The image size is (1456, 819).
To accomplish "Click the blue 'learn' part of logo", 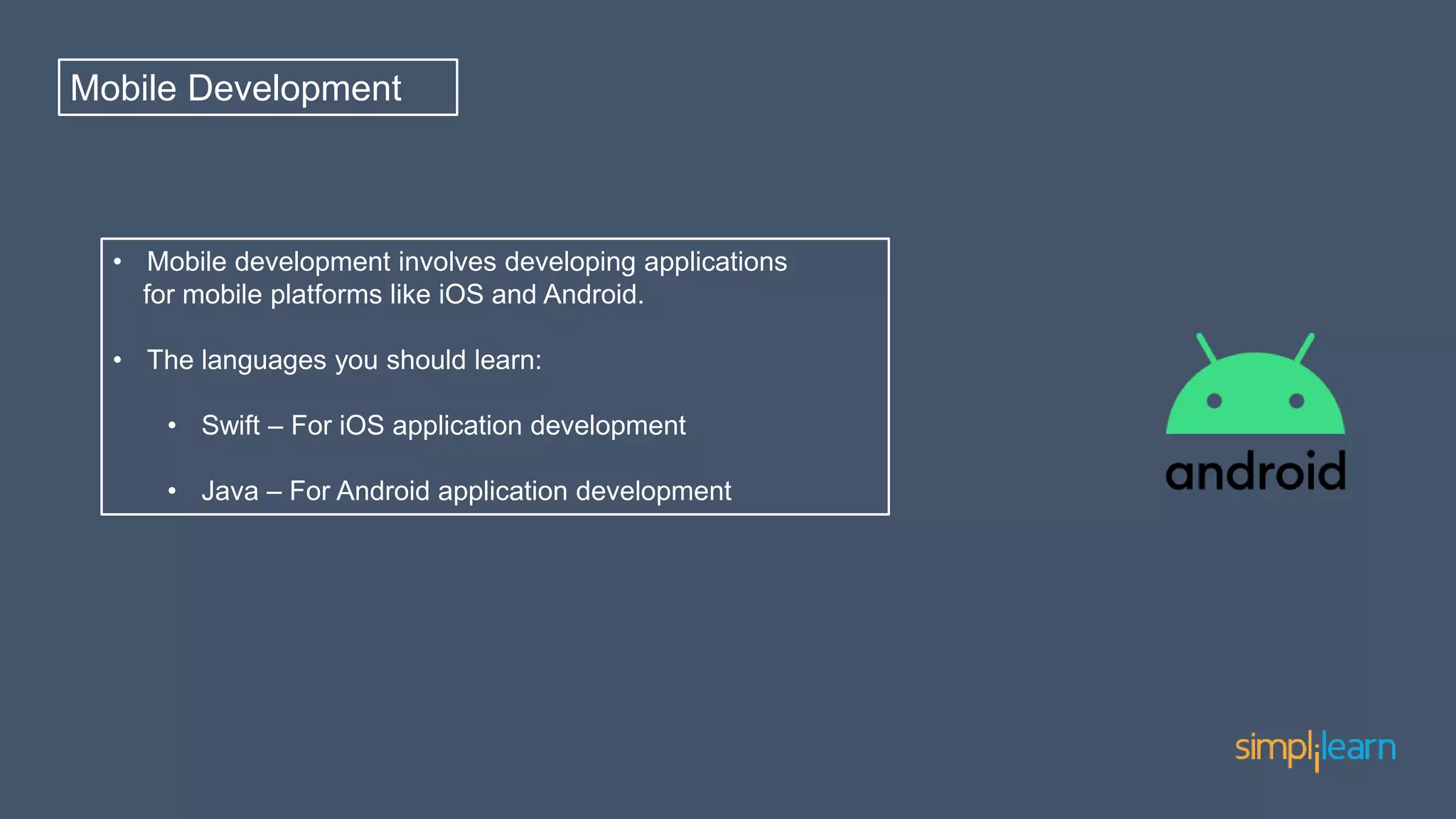I will [1359, 747].
